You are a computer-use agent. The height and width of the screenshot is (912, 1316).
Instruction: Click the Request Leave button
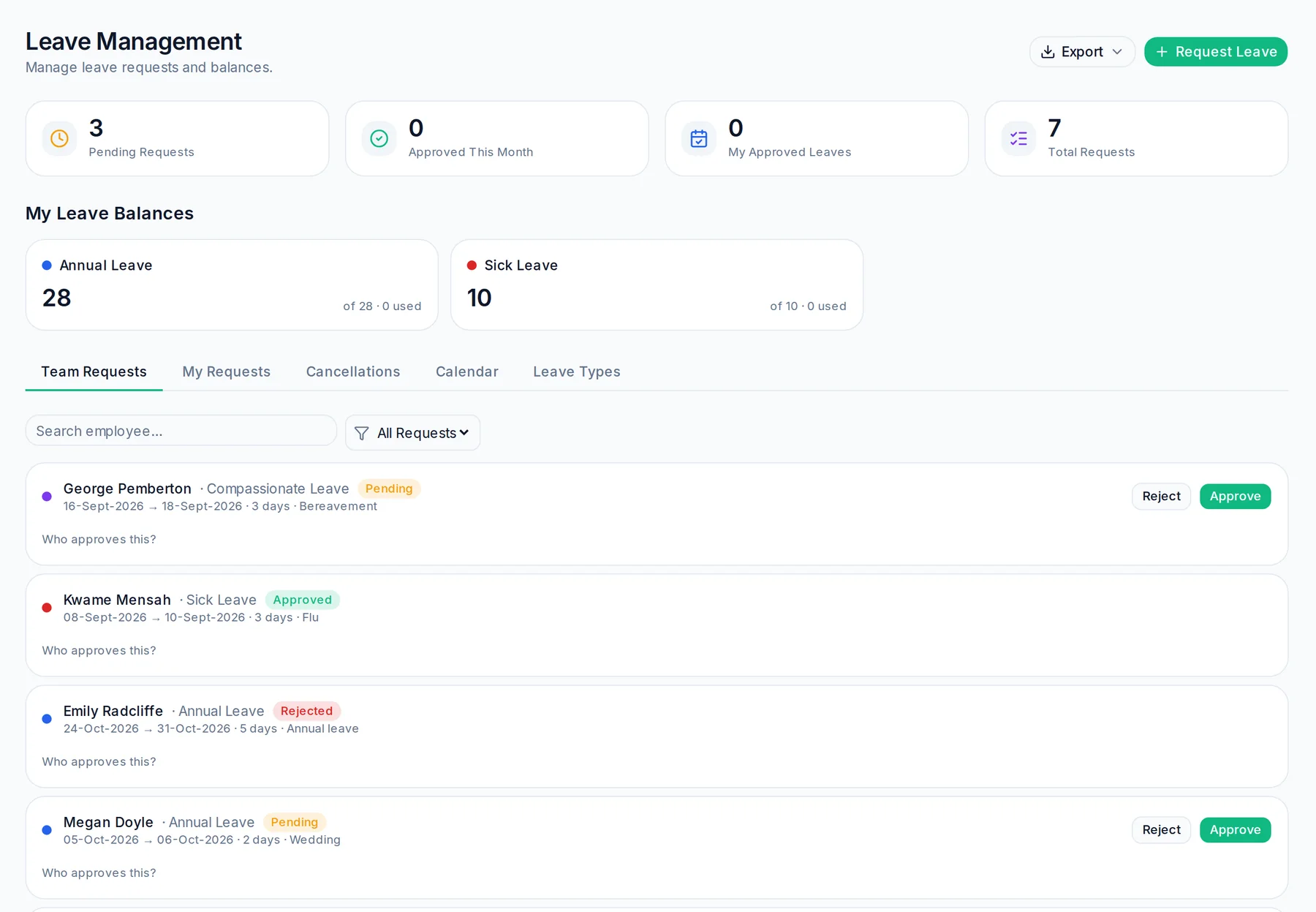tap(1215, 52)
